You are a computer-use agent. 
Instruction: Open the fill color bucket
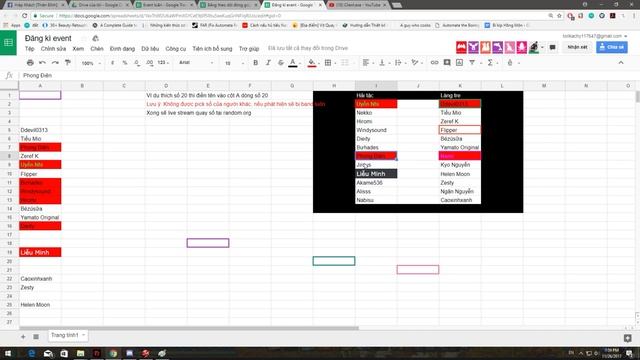coord(311,63)
